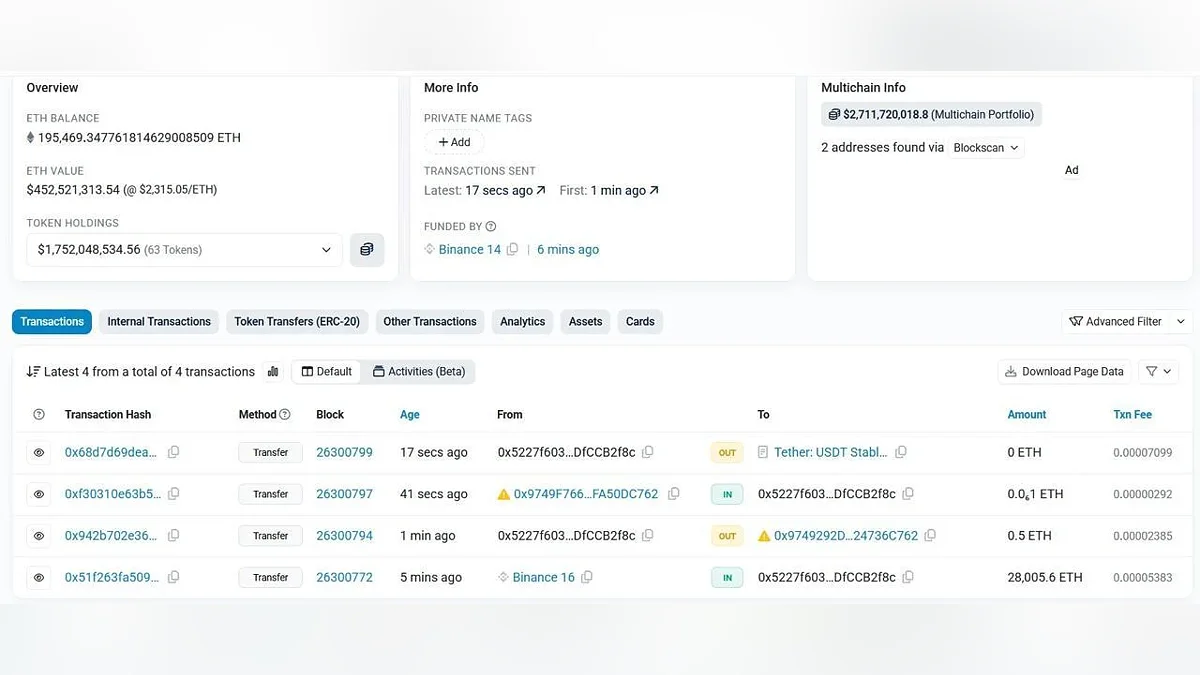Expand Token Holdings $1,752,048,534.56 dropdown

pyautogui.click(x=184, y=250)
